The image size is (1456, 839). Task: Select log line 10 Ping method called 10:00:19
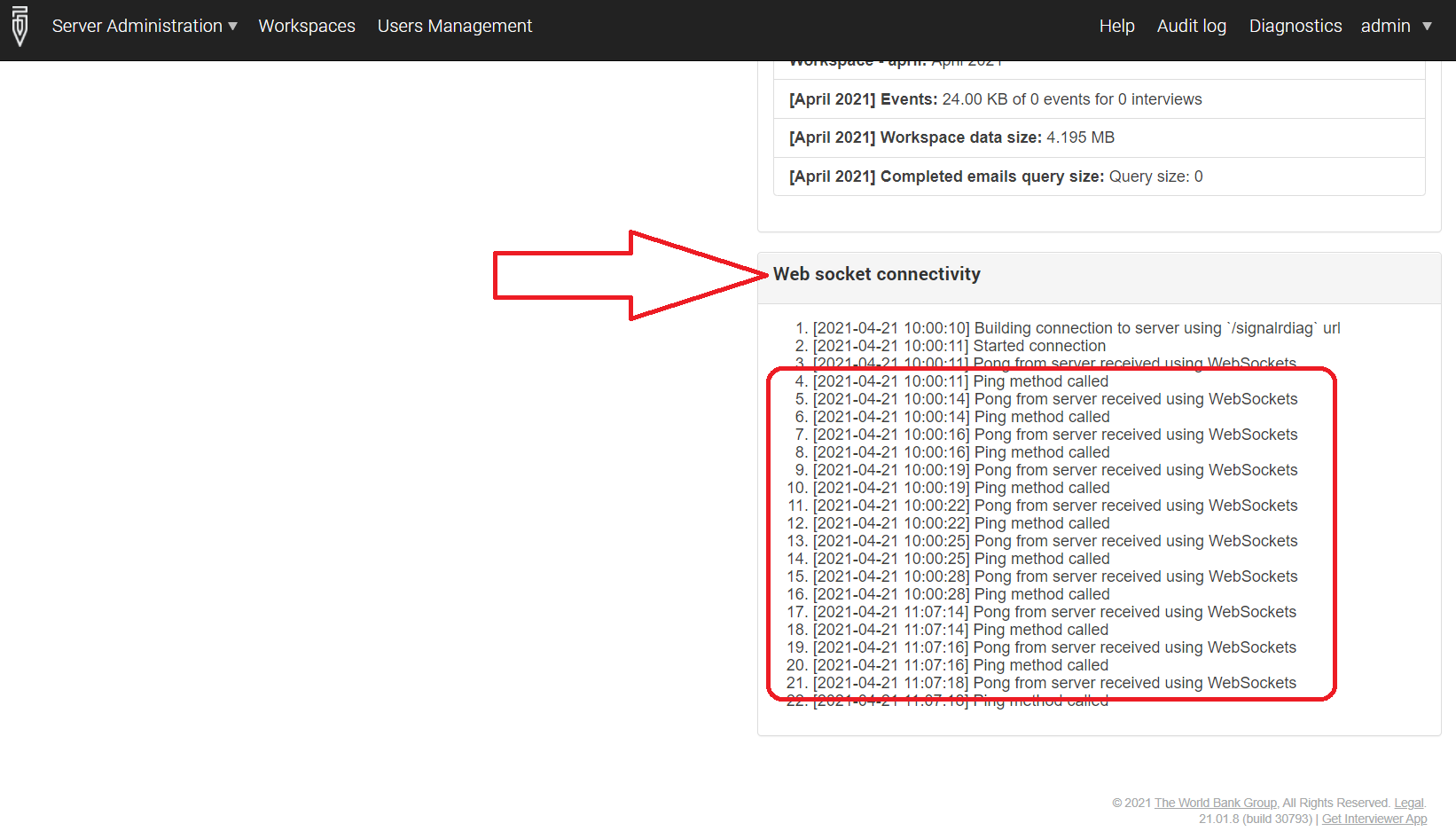coord(961,488)
